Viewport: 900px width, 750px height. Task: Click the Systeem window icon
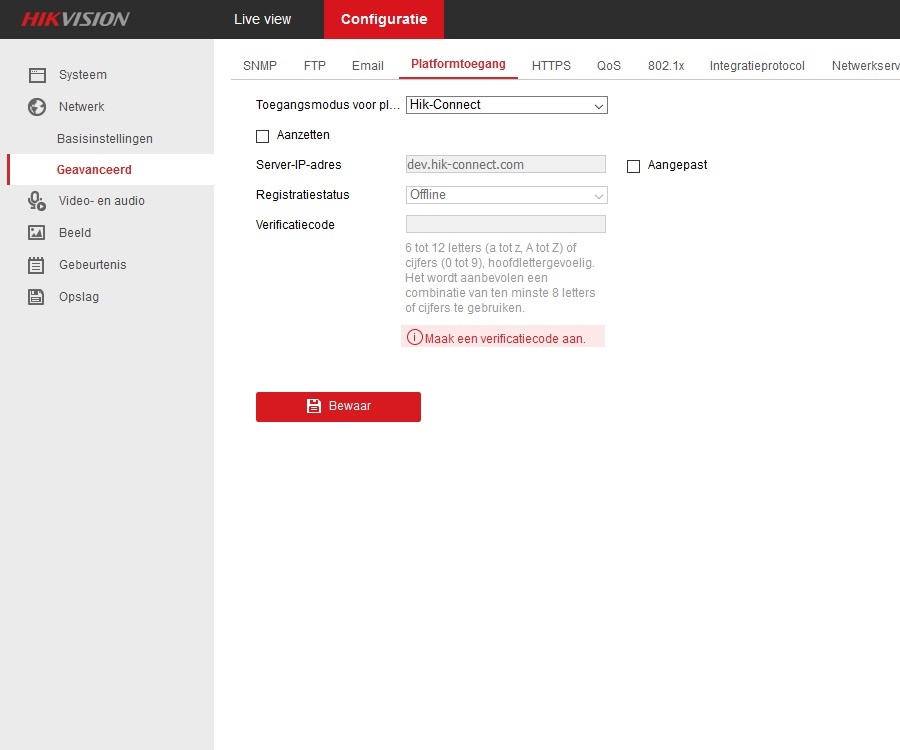pyautogui.click(x=37, y=75)
